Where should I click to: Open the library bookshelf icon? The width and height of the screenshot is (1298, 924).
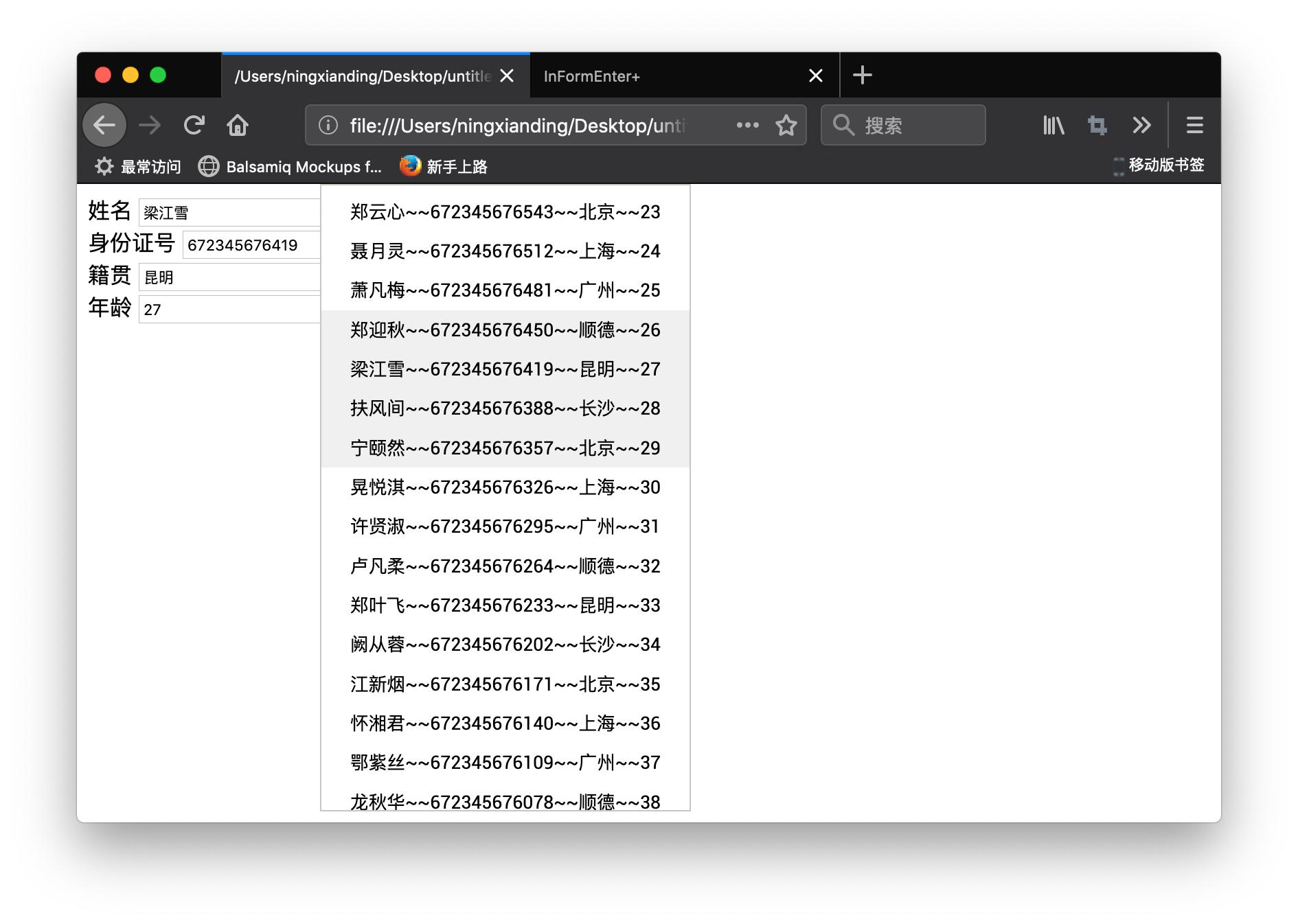[x=1053, y=126]
